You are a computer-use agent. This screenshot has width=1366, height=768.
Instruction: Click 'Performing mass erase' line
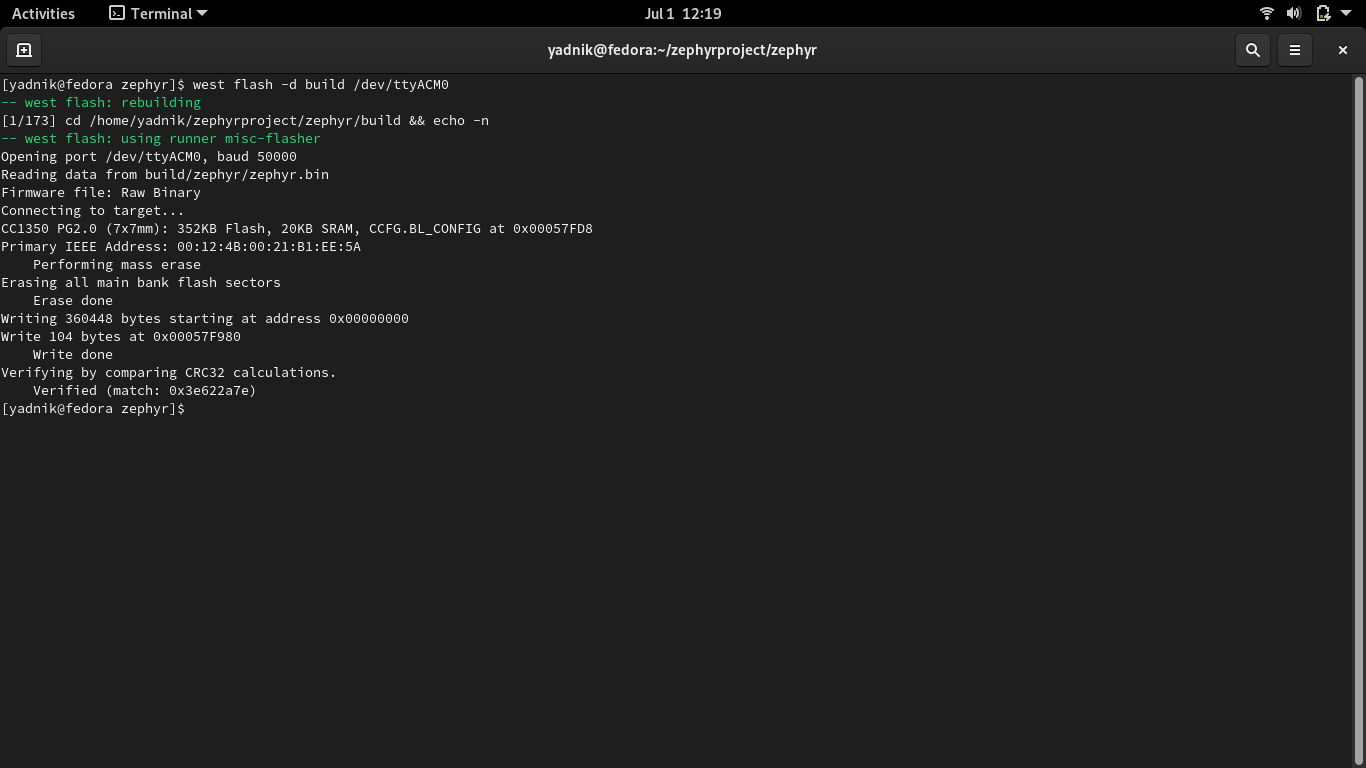tap(117, 265)
